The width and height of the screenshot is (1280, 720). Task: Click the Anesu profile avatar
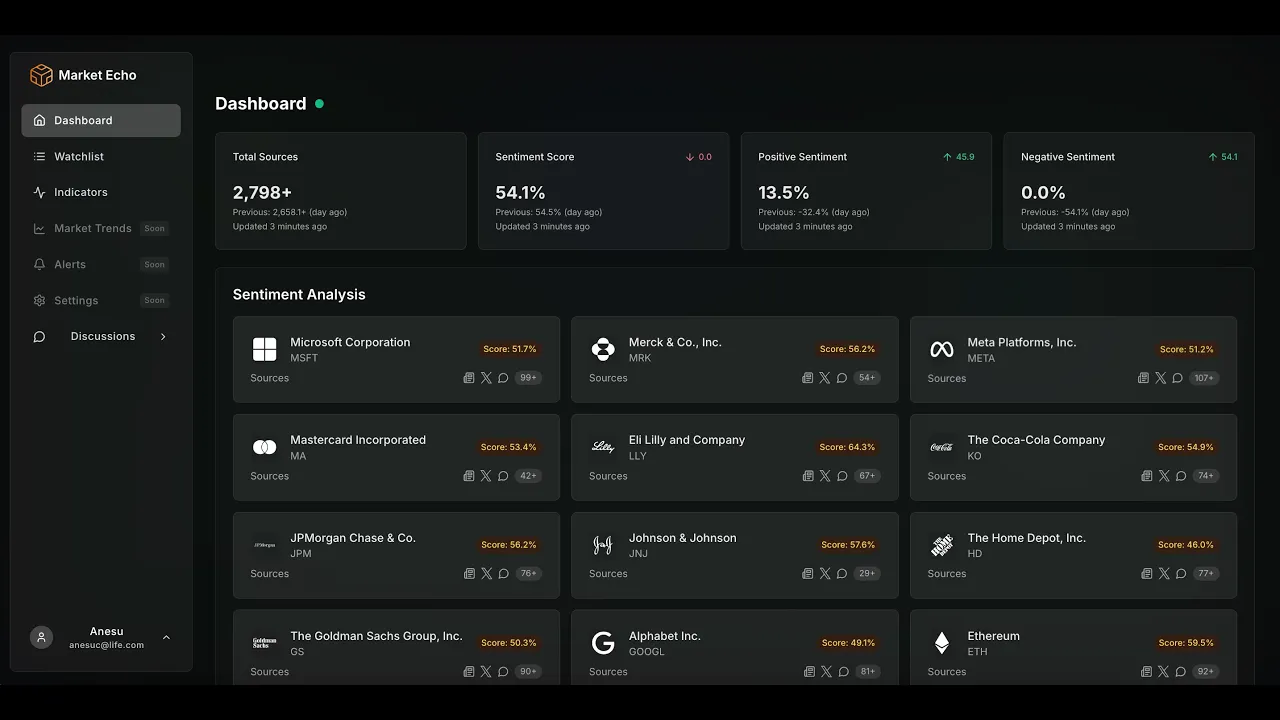(41, 637)
